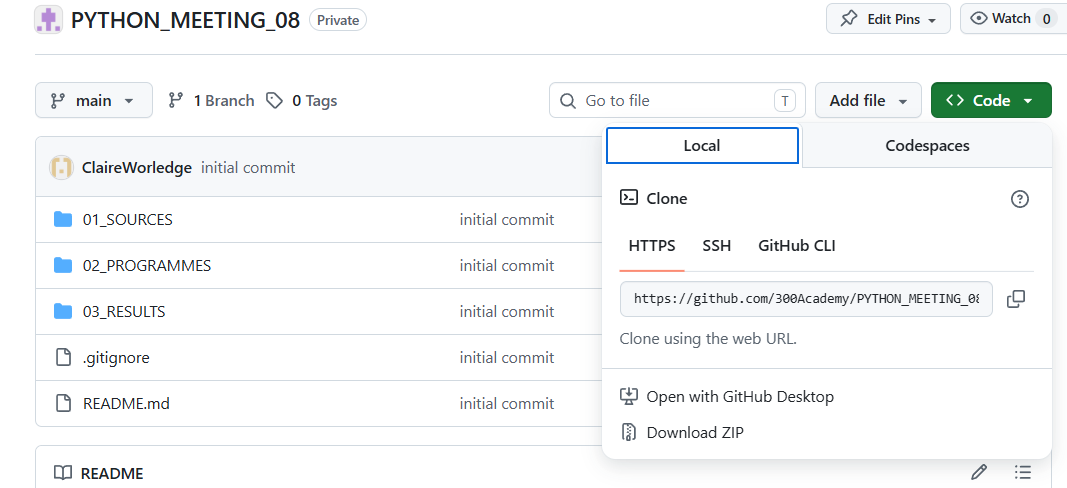
Task: Select the HTTPS clone URL field
Action: click(806, 299)
